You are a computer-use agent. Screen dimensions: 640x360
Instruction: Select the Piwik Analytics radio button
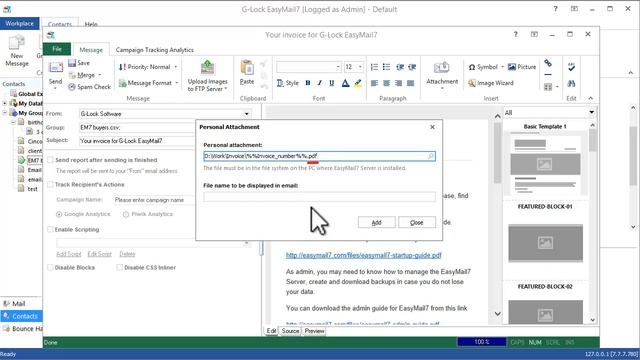point(126,214)
